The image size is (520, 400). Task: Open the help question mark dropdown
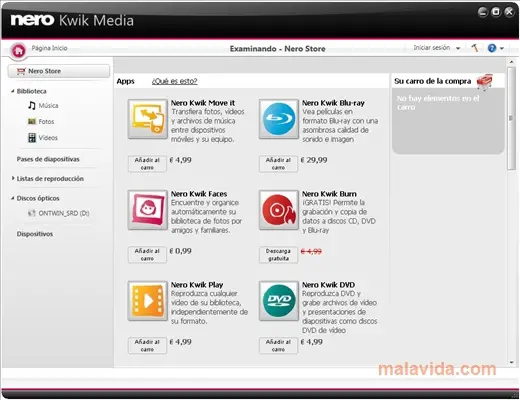click(x=496, y=48)
